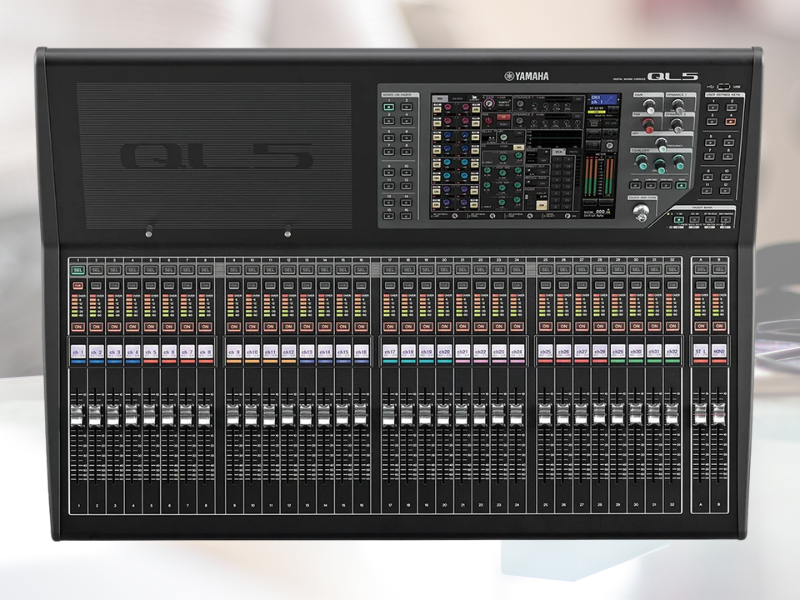Select the LOW EQ band key

click(635, 185)
